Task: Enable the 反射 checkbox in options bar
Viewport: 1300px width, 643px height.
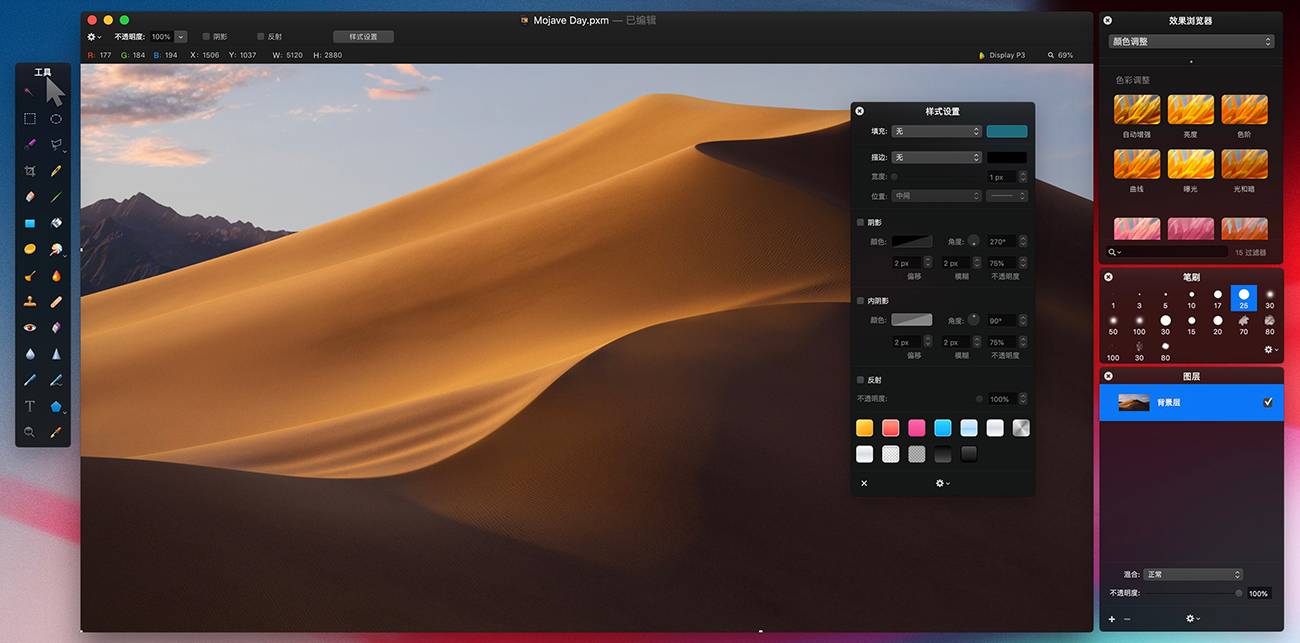Action: coord(260,37)
